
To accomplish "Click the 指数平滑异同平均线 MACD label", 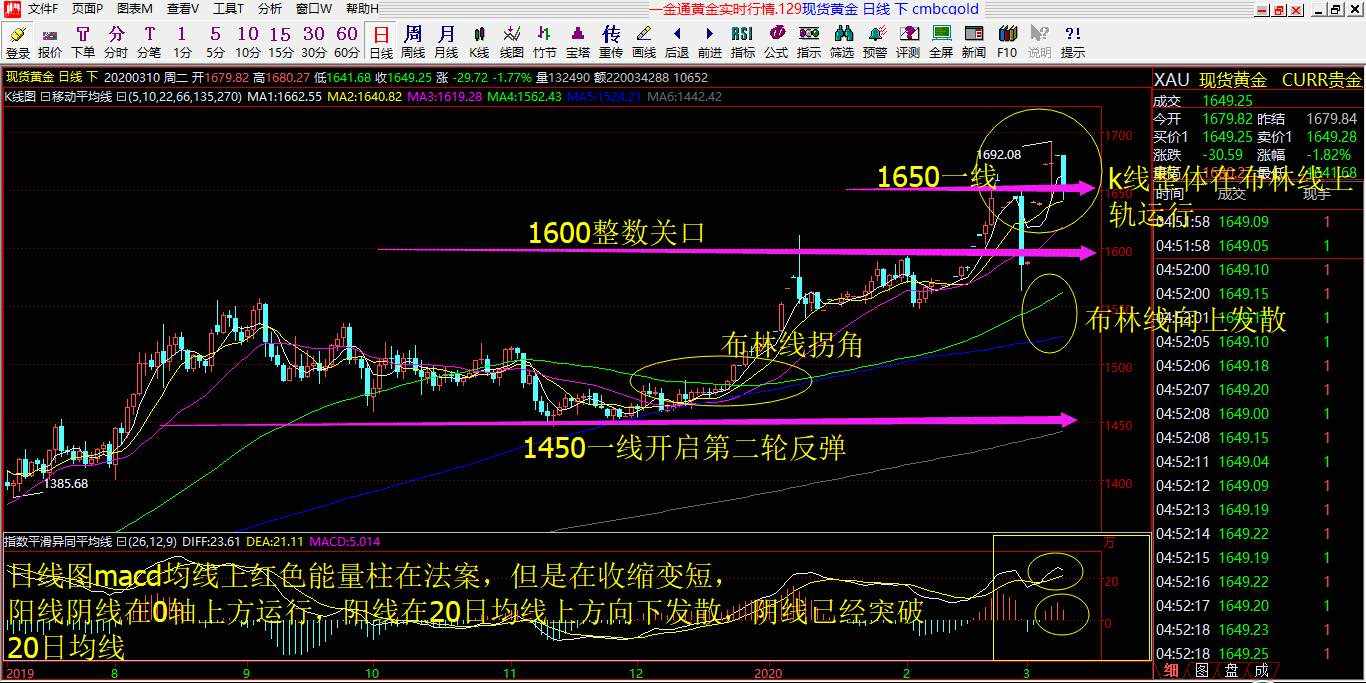I will 58,541.
